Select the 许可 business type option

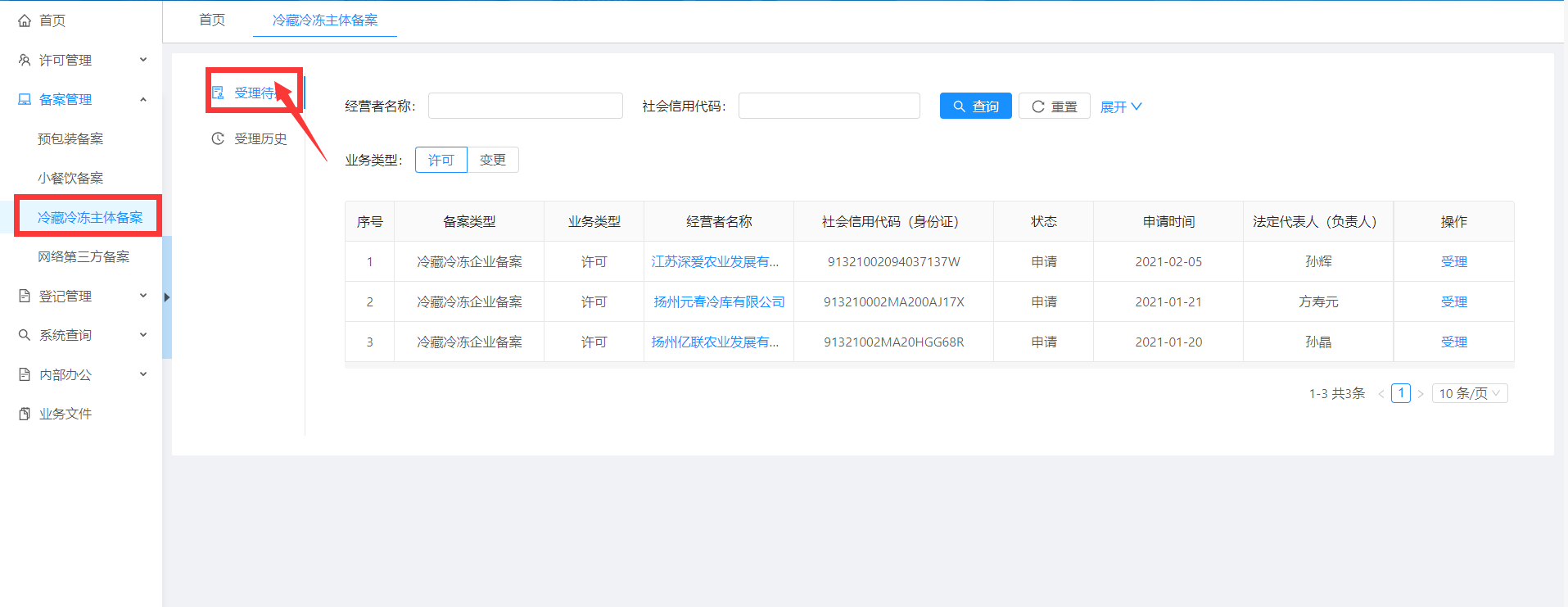pos(441,160)
